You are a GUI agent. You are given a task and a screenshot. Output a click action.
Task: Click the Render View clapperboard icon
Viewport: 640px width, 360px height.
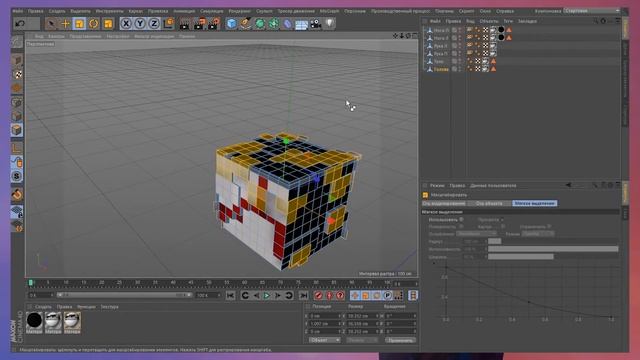184,24
